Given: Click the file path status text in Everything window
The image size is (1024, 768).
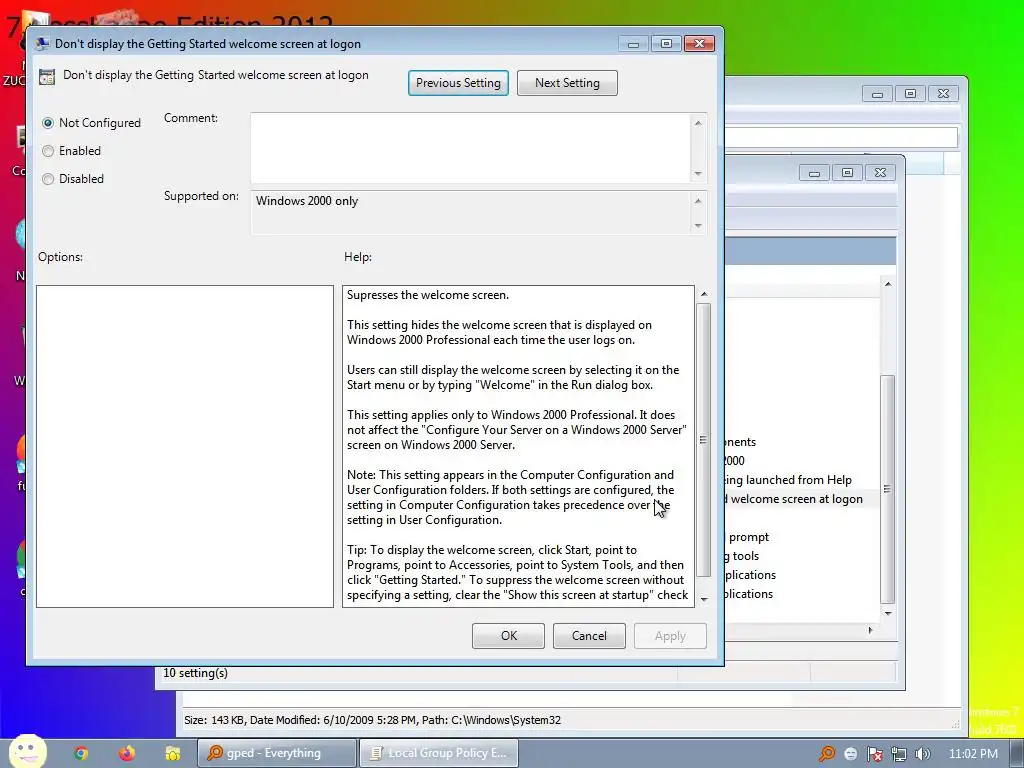Looking at the screenshot, I should coord(373,720).
